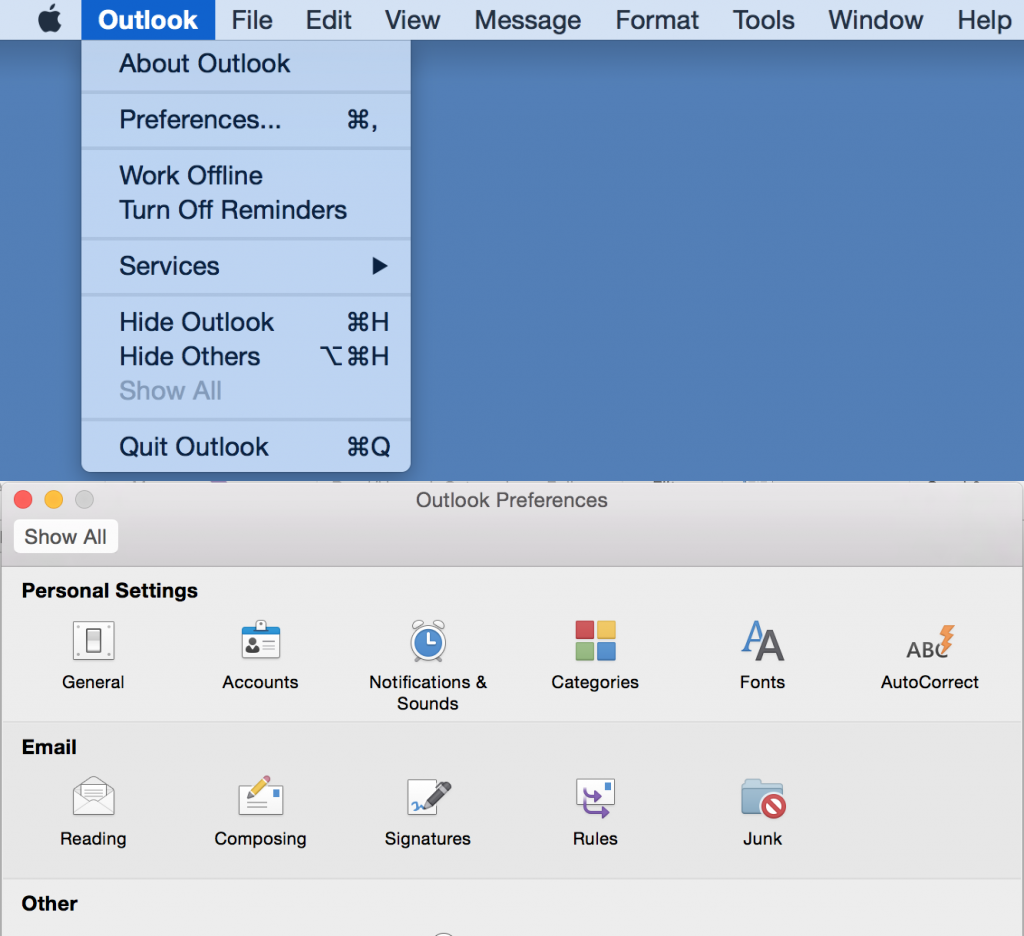
Task: Open Categories colored squares icon
Action: coord(595,640)
